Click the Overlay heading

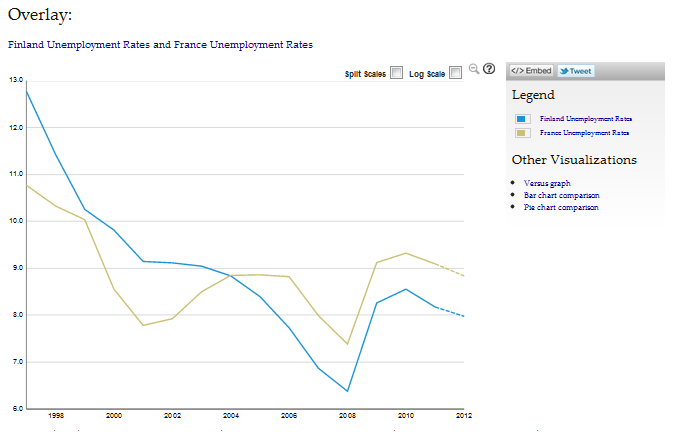pos(40,15)
